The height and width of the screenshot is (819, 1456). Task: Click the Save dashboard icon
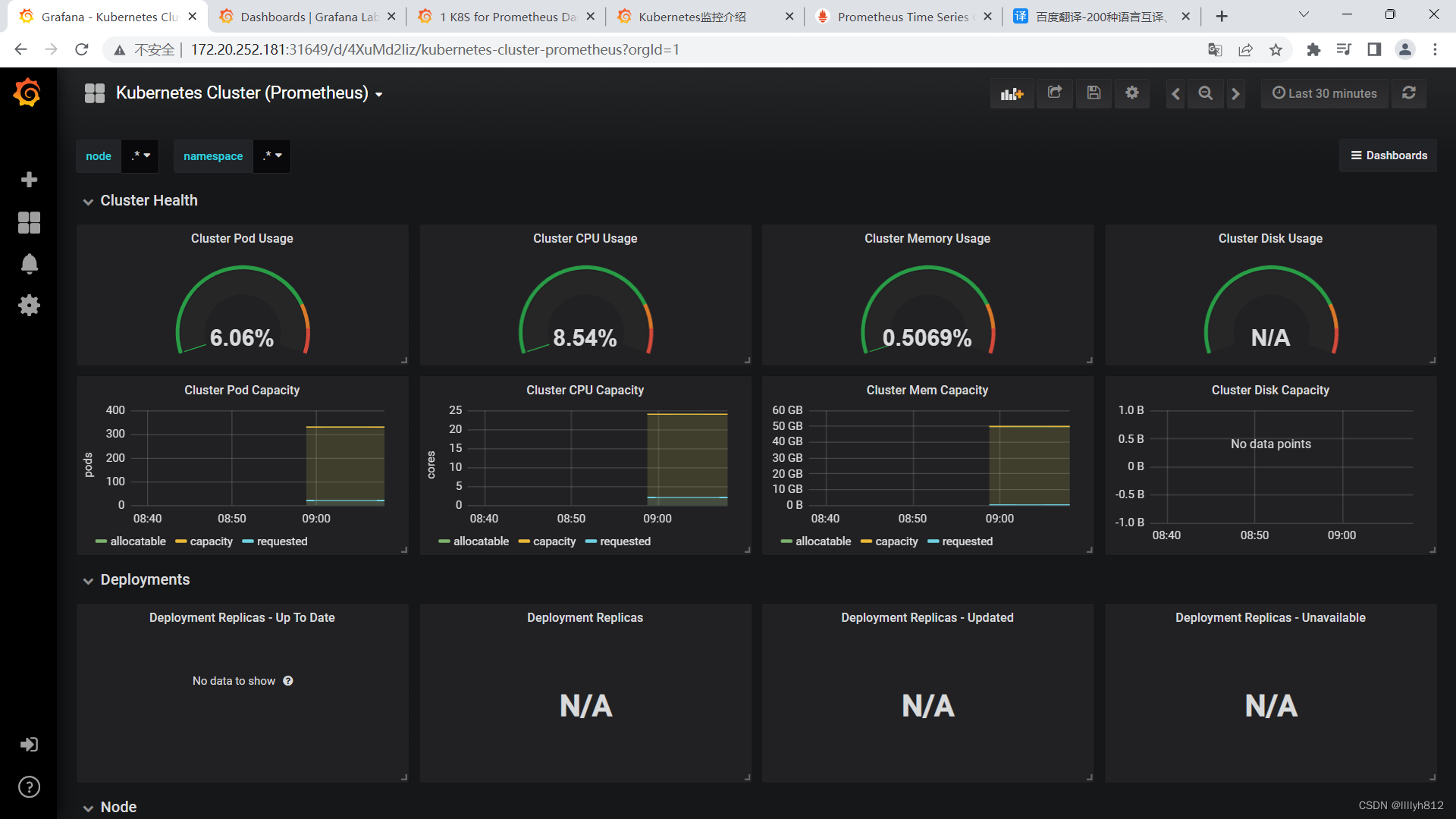[x=1094, y=93]
